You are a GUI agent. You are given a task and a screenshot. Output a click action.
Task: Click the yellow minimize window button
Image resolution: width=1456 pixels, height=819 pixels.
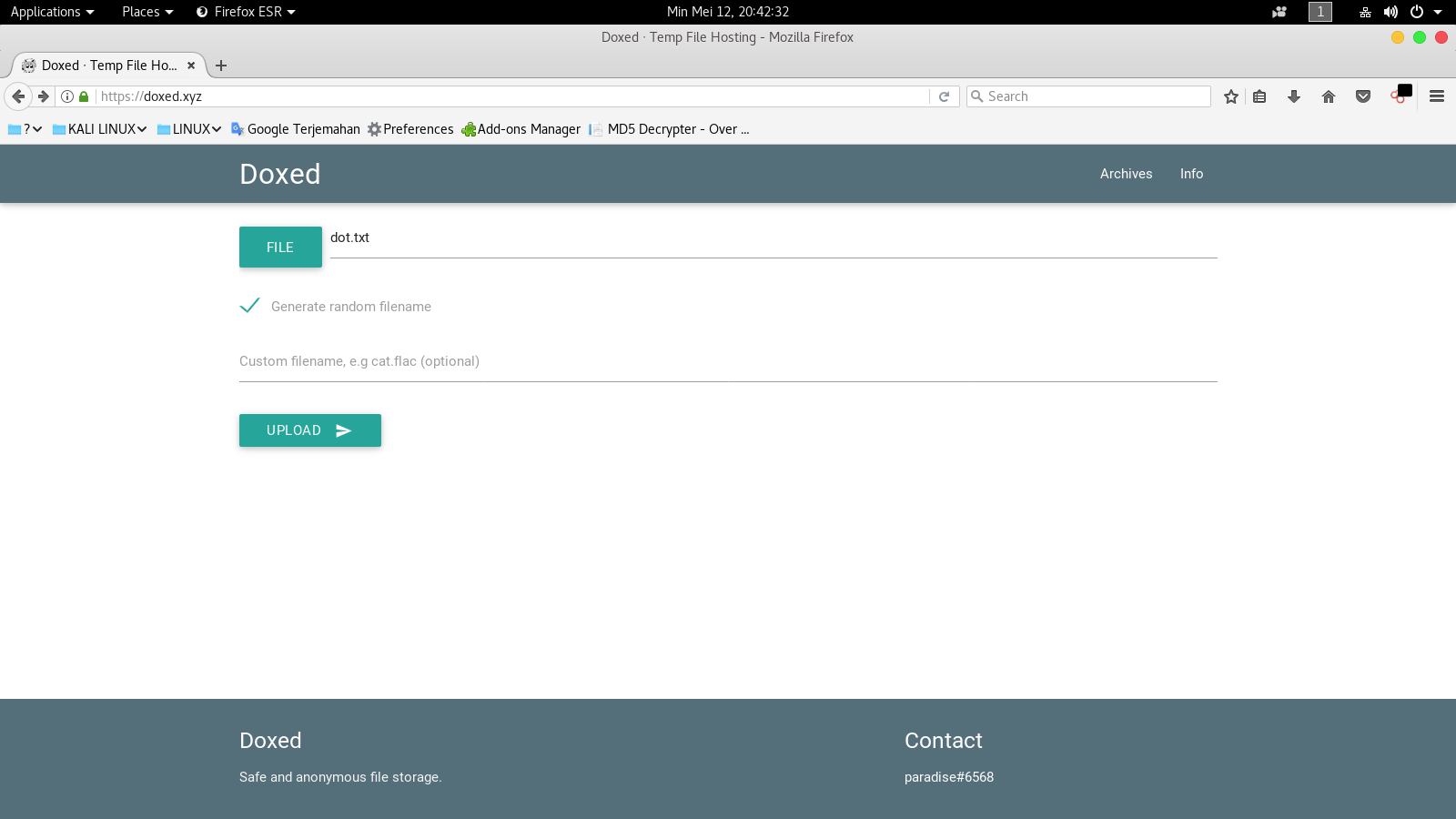pos(1398,37)
